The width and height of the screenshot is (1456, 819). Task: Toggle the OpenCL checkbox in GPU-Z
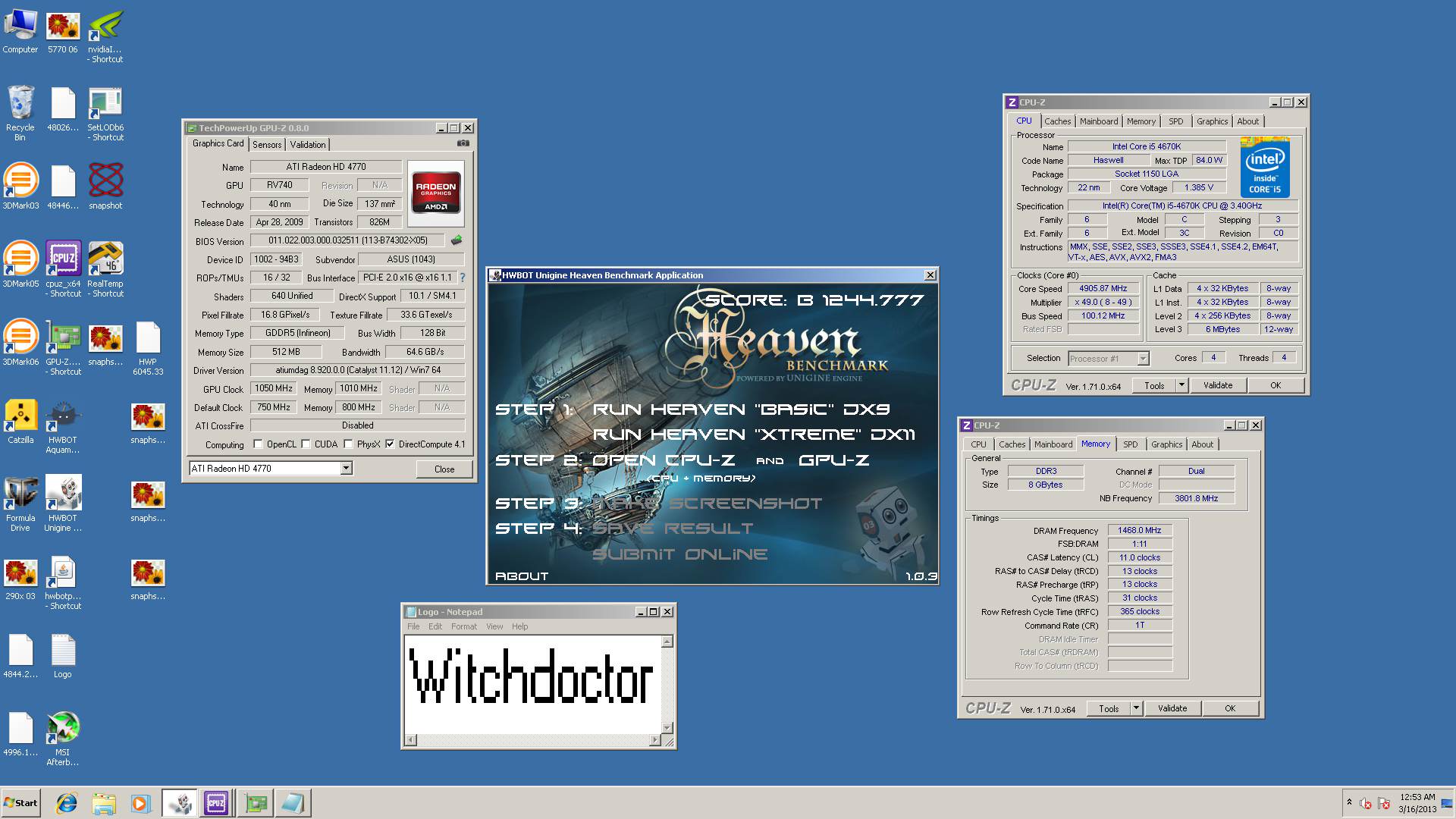pyautogui.click(x=259, y=444)
